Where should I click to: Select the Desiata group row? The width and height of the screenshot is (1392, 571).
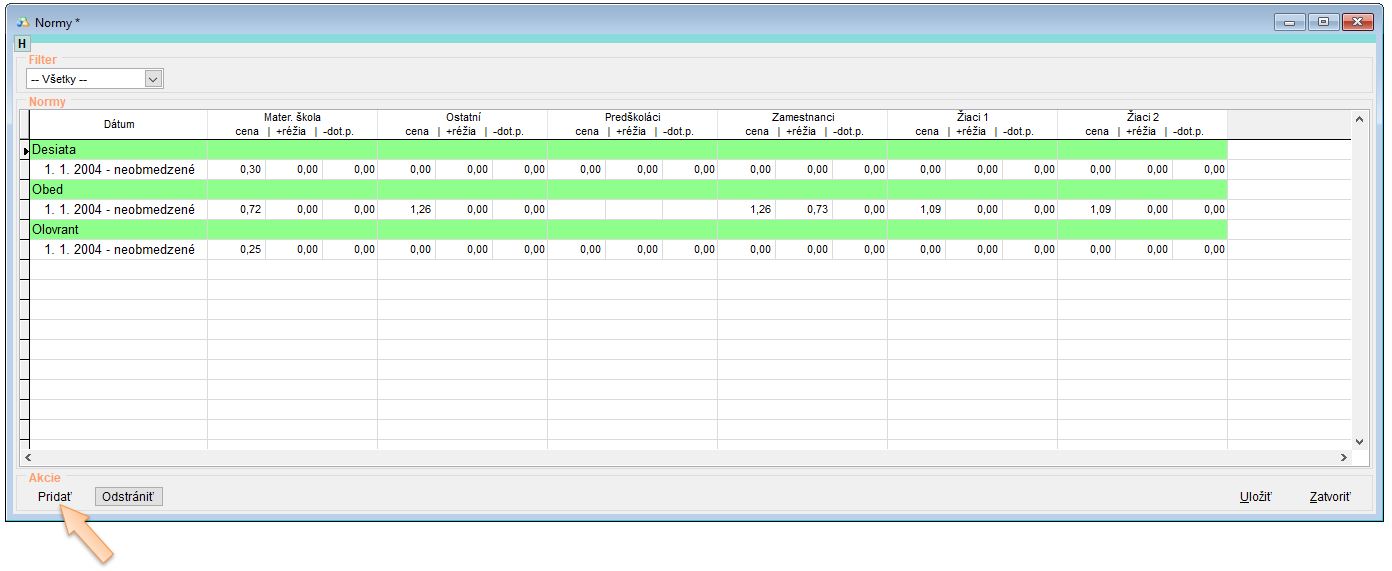click(x=53, y=150)
